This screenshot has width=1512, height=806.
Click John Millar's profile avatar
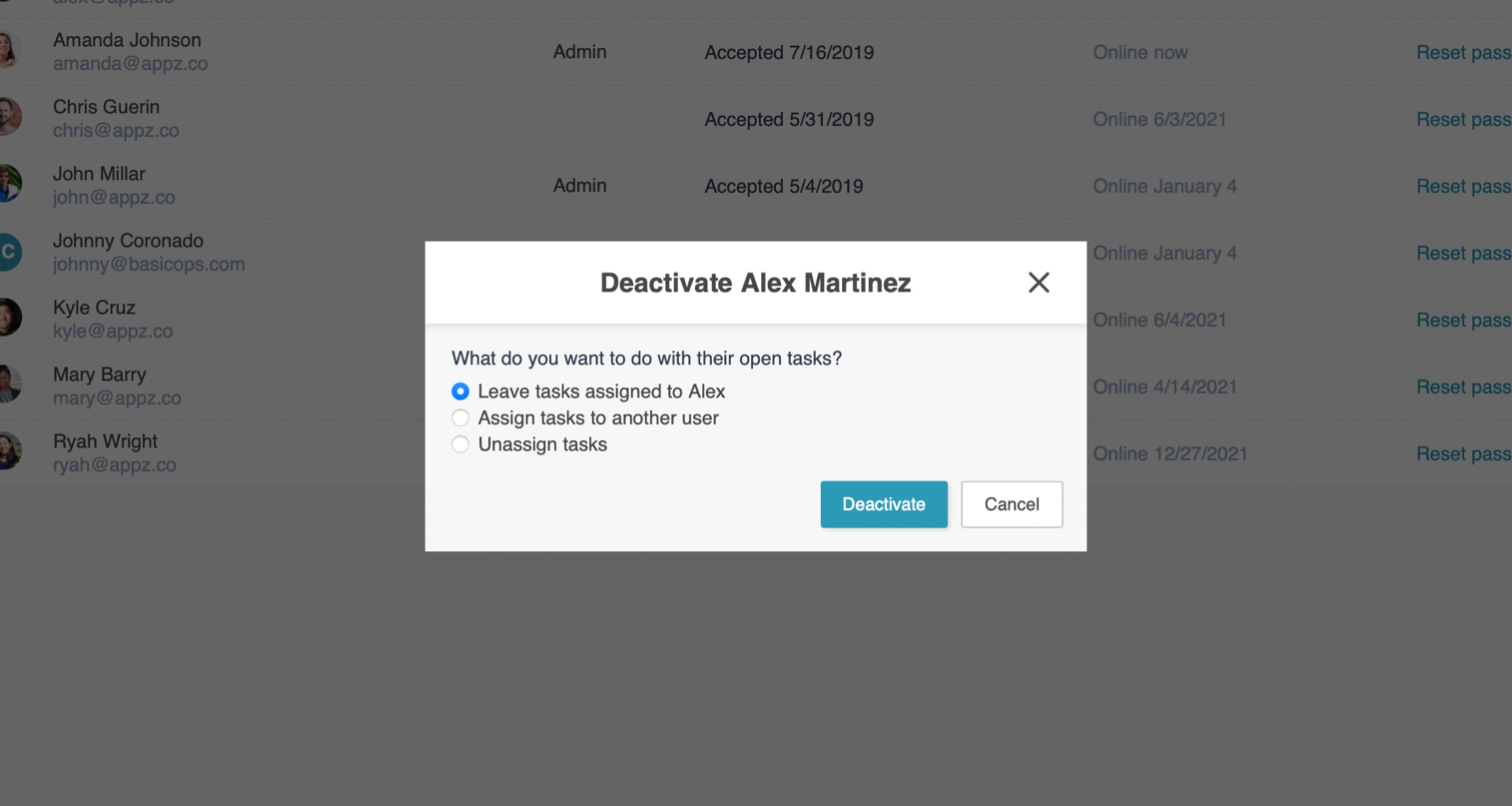(8, 185)
